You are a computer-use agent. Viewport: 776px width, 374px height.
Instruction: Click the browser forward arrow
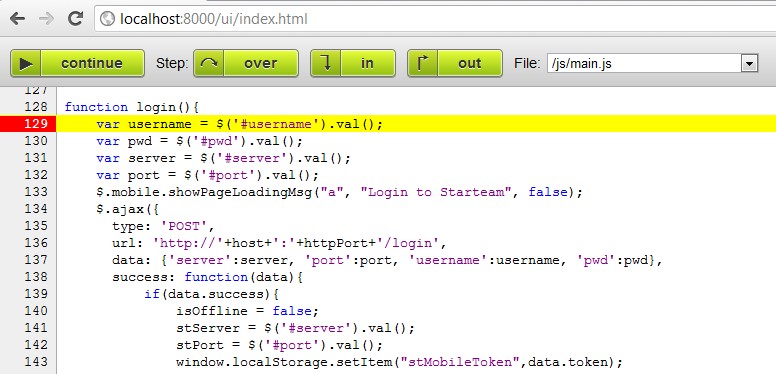47,19
